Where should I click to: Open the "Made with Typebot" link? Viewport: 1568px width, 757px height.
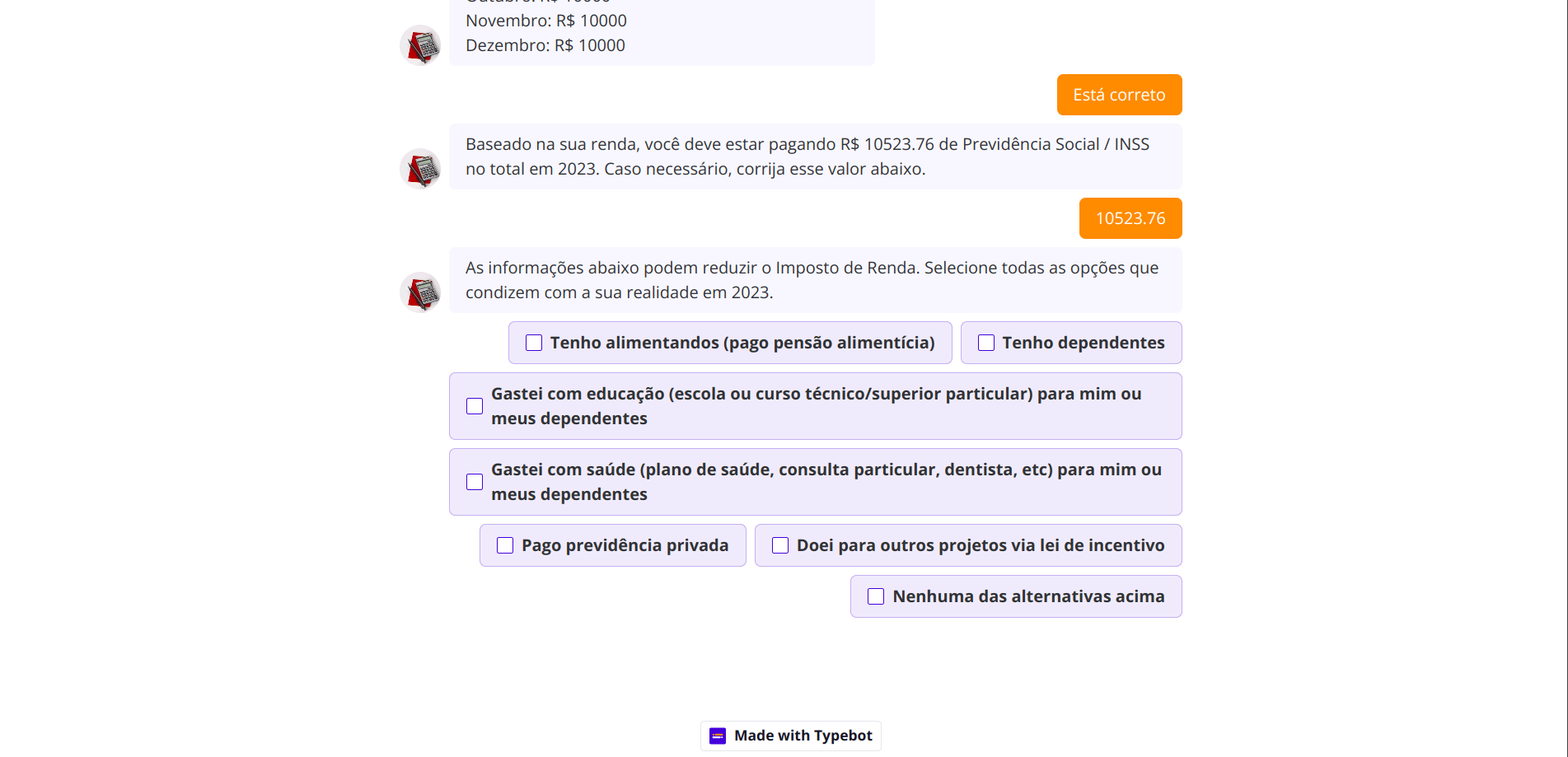791,736
